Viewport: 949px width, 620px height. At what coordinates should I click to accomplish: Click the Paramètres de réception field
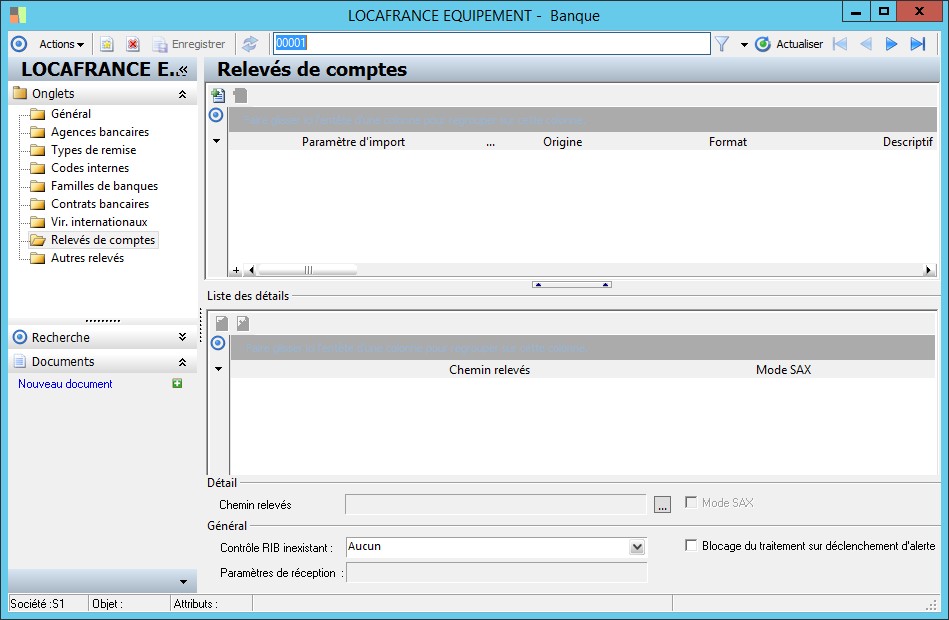[x=496, y=572]
